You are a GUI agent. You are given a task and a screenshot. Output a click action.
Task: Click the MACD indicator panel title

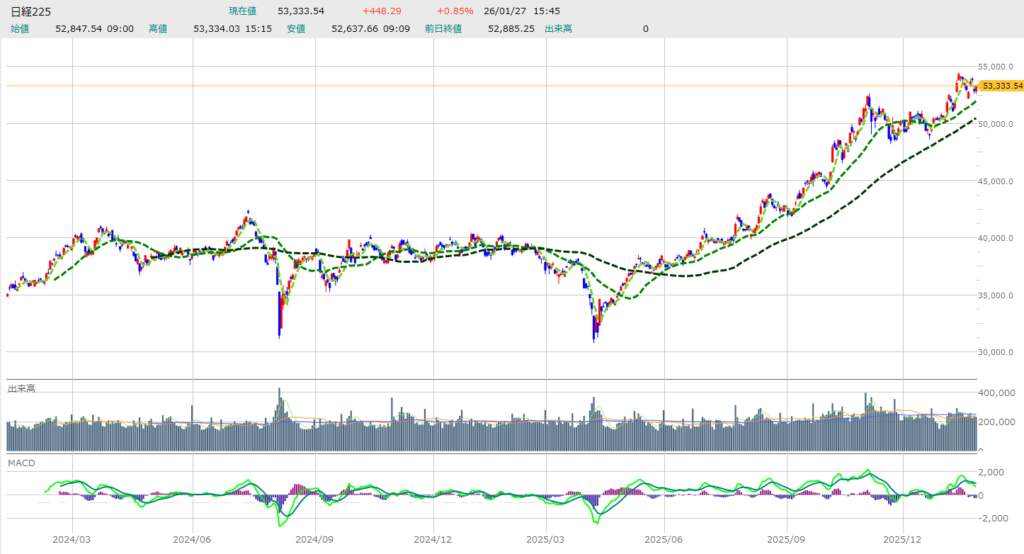coord(21,464)
